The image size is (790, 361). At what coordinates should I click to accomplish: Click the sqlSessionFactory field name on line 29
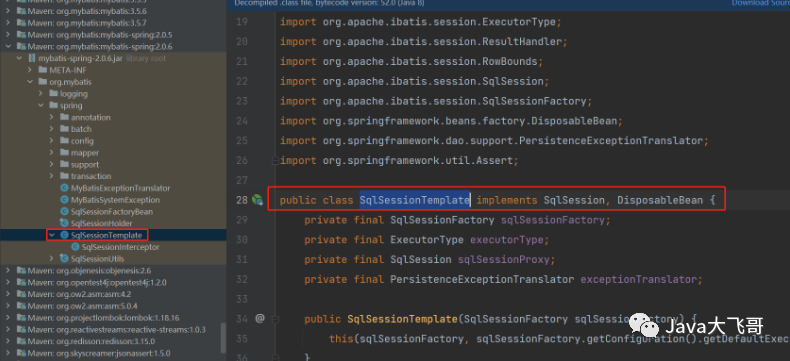pyautogui.click(x=553, y=220)
